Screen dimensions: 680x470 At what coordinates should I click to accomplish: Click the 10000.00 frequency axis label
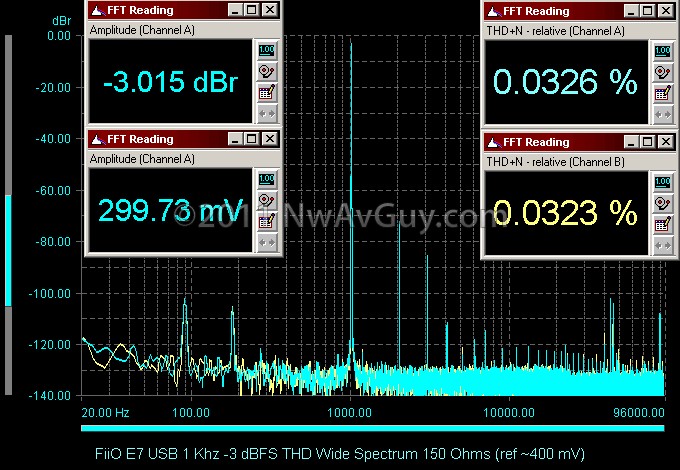(509, 412)
